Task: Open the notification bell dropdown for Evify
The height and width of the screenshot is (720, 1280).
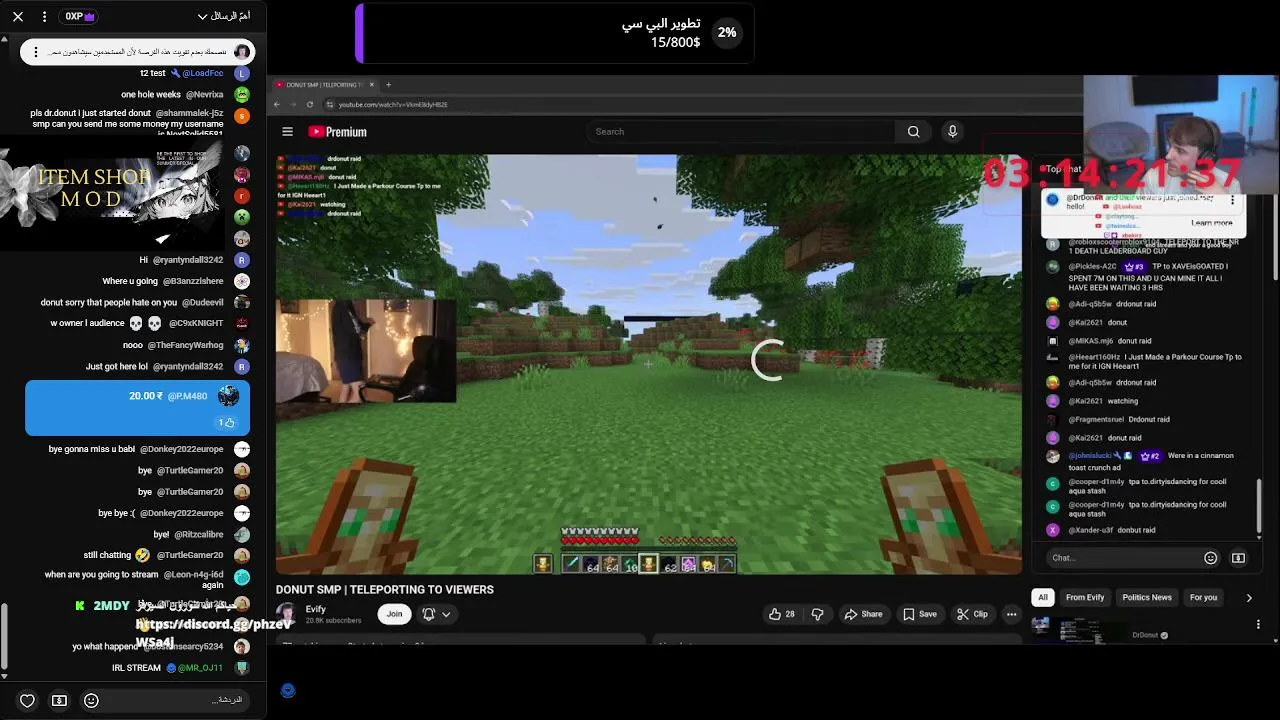Action: (436, 614)
